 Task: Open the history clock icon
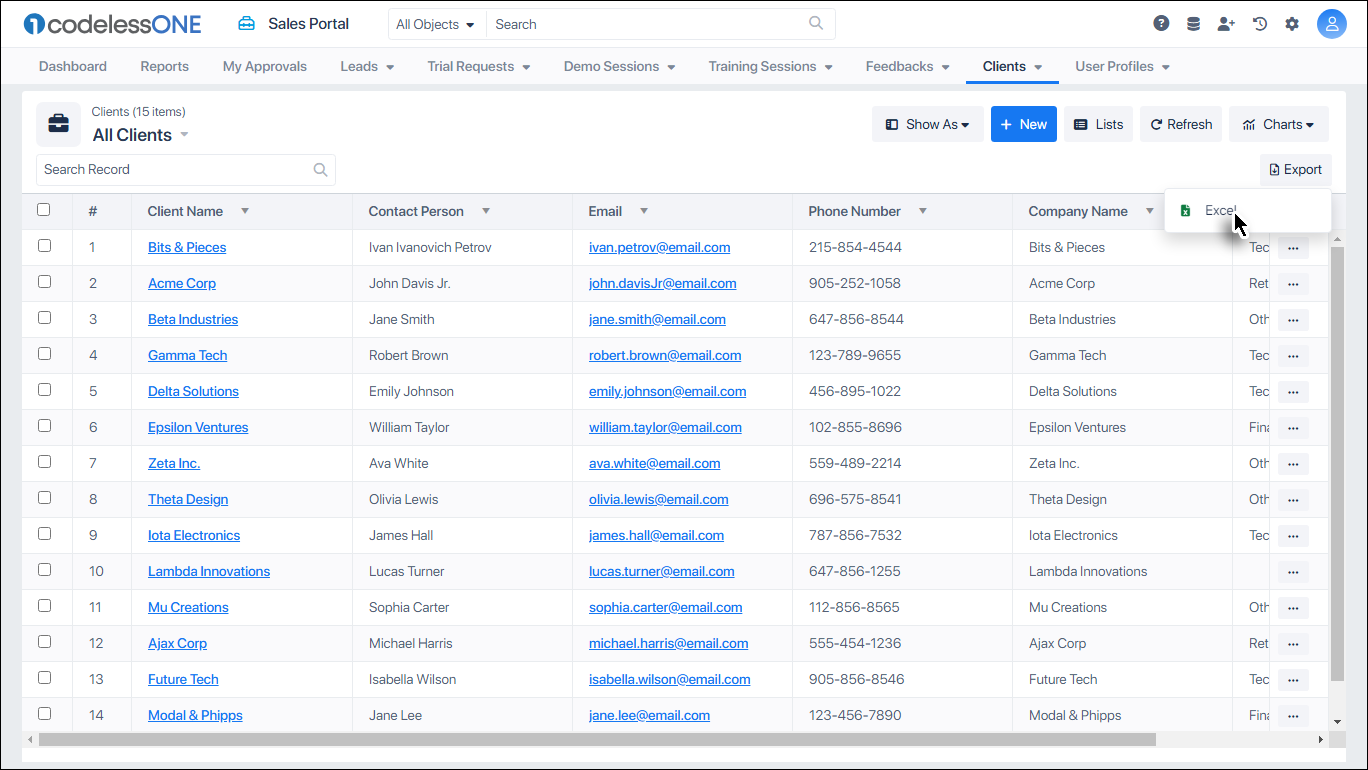pyautogui.click(x=1260, y=24)
